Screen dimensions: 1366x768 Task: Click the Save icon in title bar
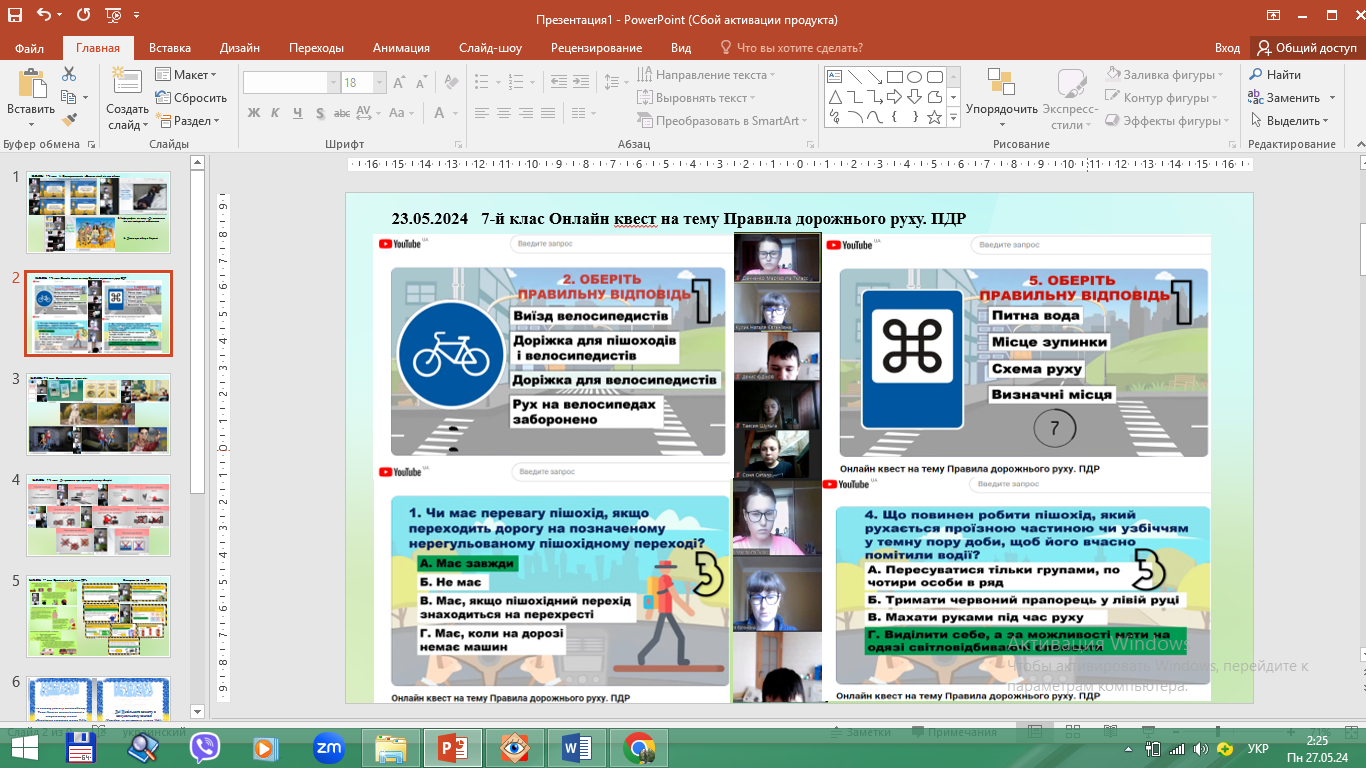coord(14,16)
